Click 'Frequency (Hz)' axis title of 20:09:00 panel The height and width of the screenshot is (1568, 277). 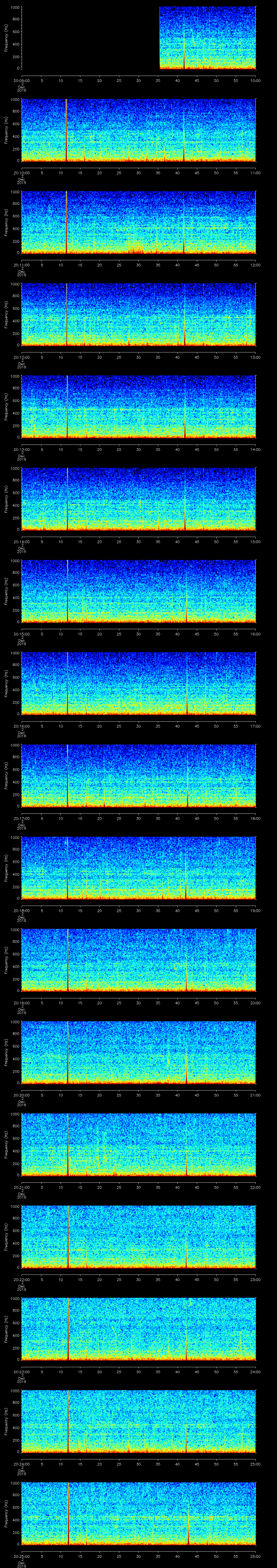point(6,38)
